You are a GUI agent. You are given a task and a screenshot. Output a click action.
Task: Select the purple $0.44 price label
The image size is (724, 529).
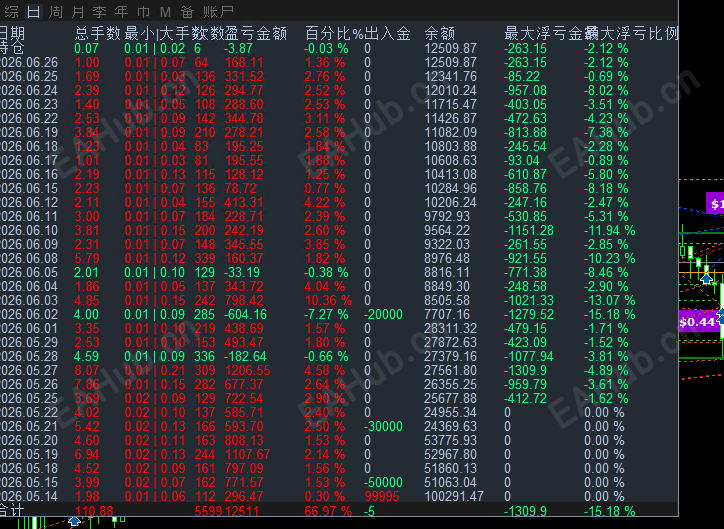tap(698, 322)
